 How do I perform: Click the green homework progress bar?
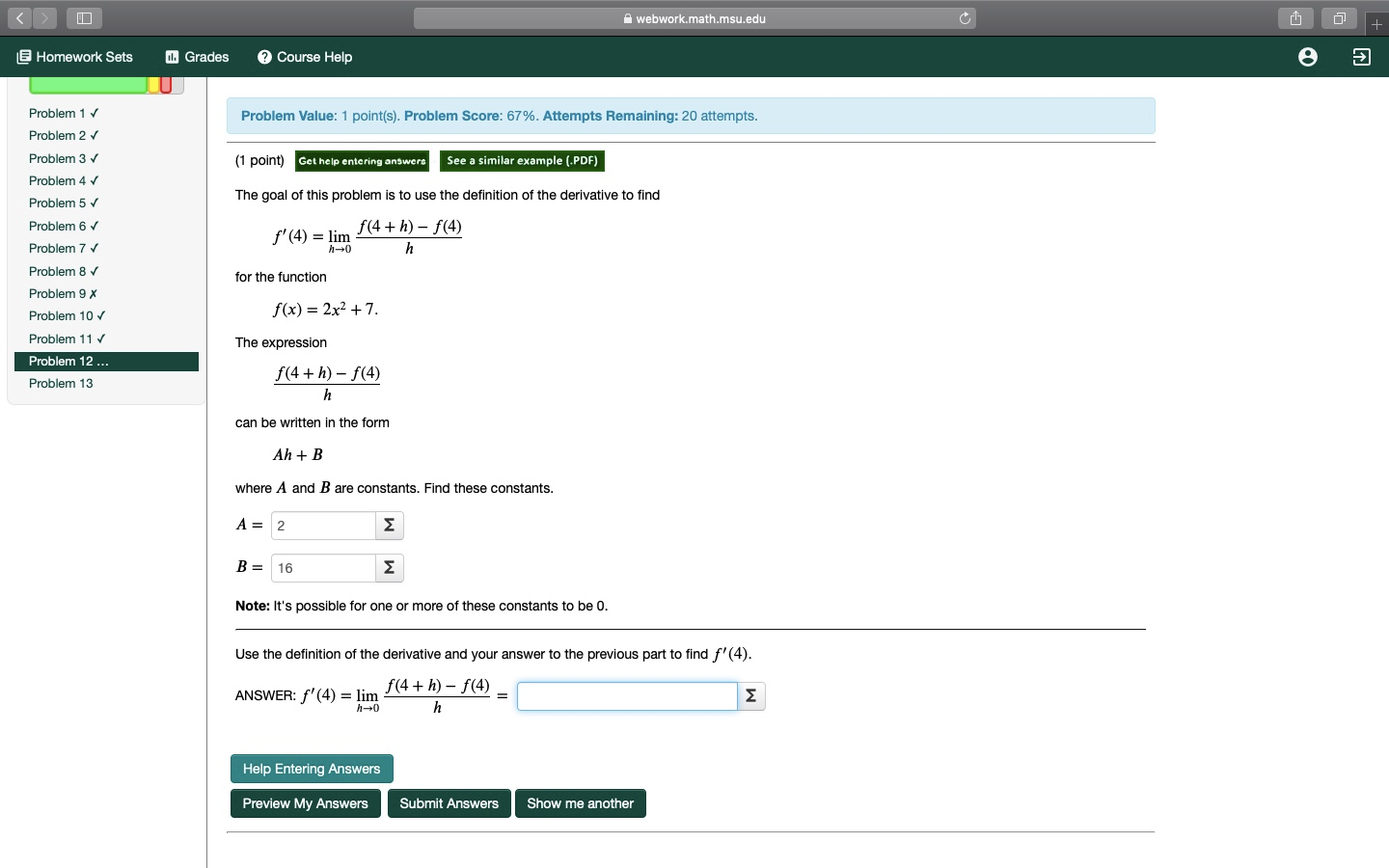coord(89,85)
